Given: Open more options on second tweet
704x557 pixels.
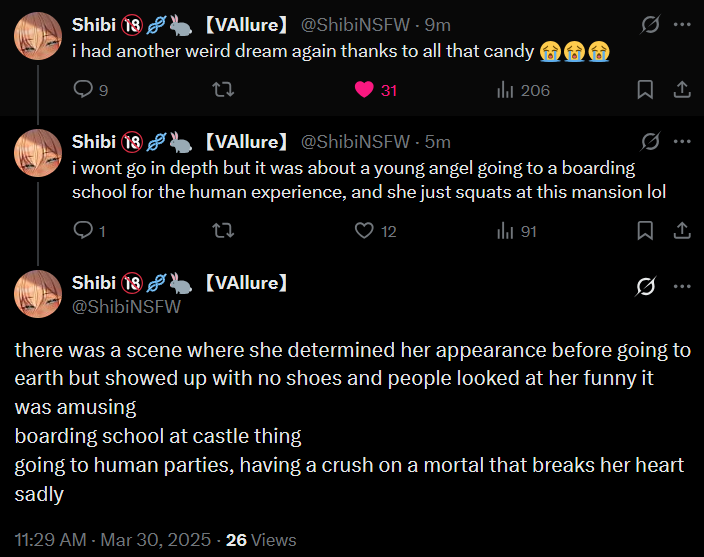Looking at the screenshot, I should point(682,141).
